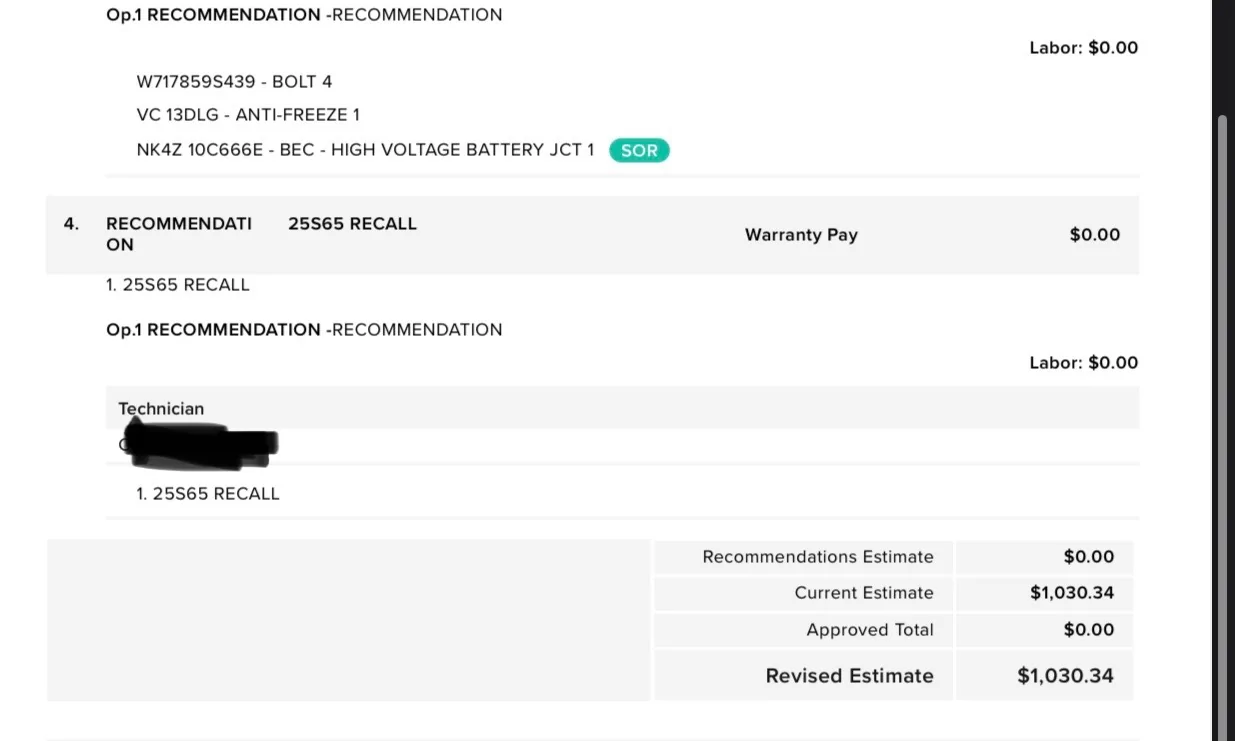Open the 25S65 RECALL header row
The image size is (1235, 741).
pyautogui.click(x=592, y=235)
